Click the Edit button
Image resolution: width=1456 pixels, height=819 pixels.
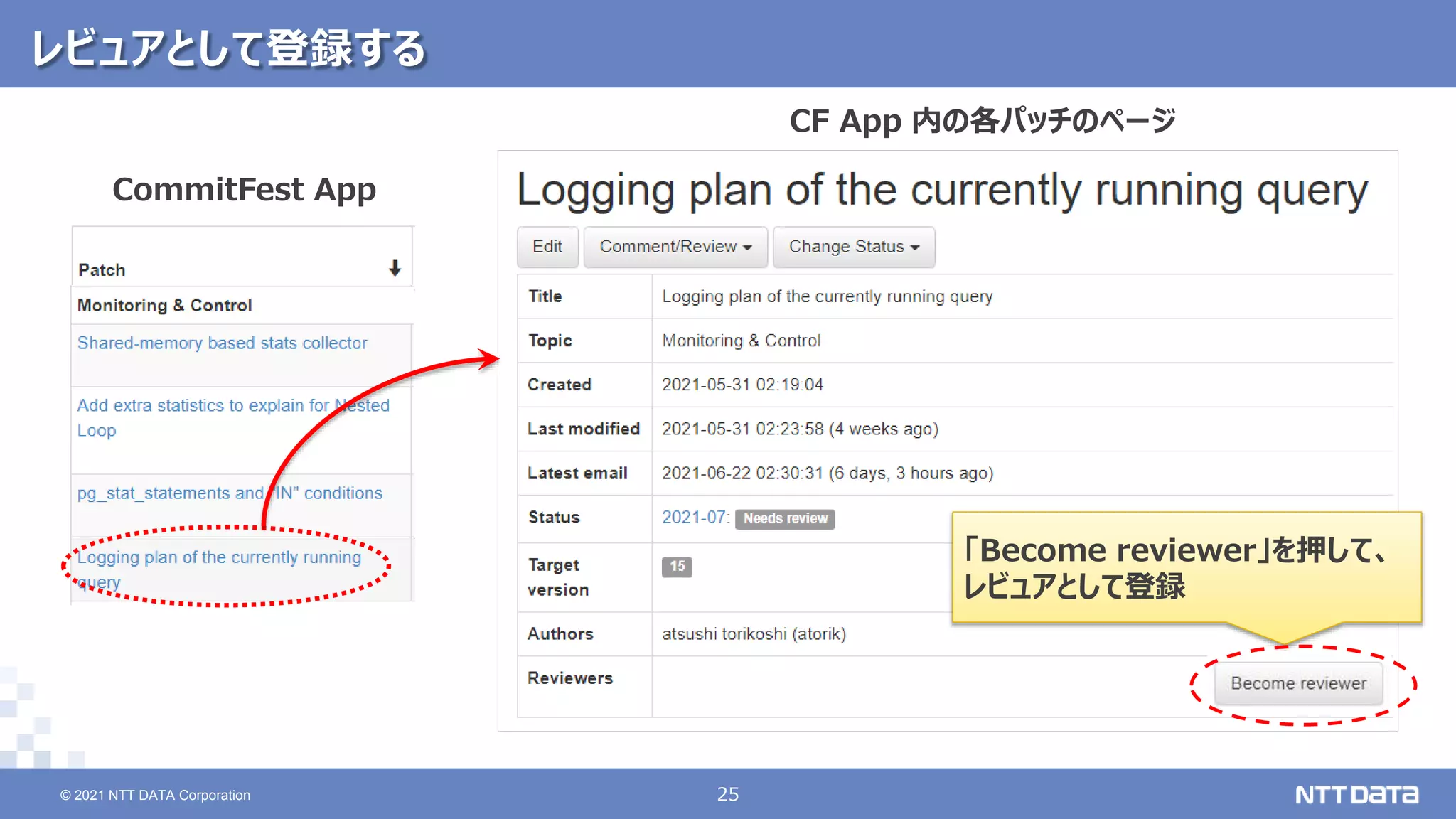click(x=547, y=247)
